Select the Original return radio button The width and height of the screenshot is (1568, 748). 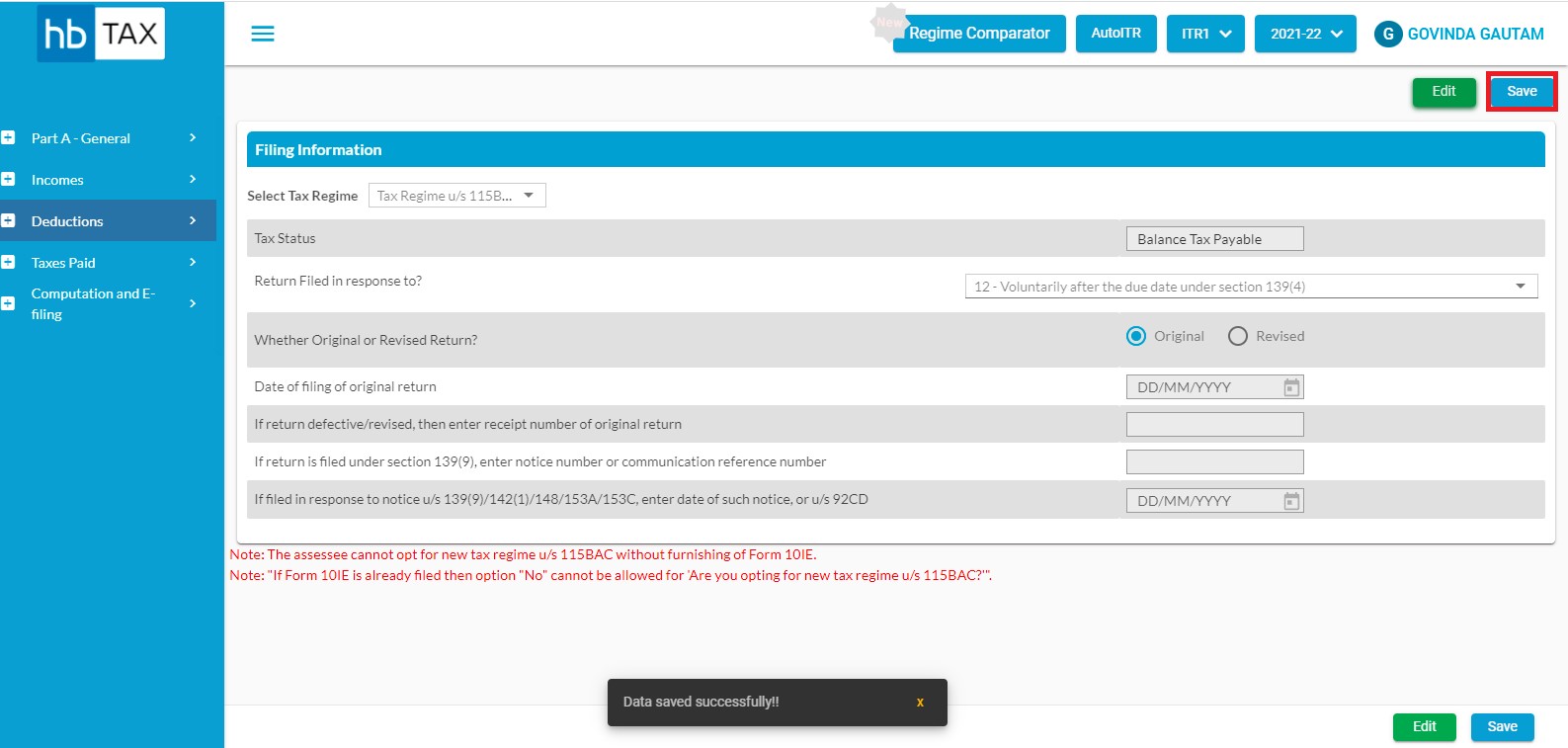tap(1136, 336)
